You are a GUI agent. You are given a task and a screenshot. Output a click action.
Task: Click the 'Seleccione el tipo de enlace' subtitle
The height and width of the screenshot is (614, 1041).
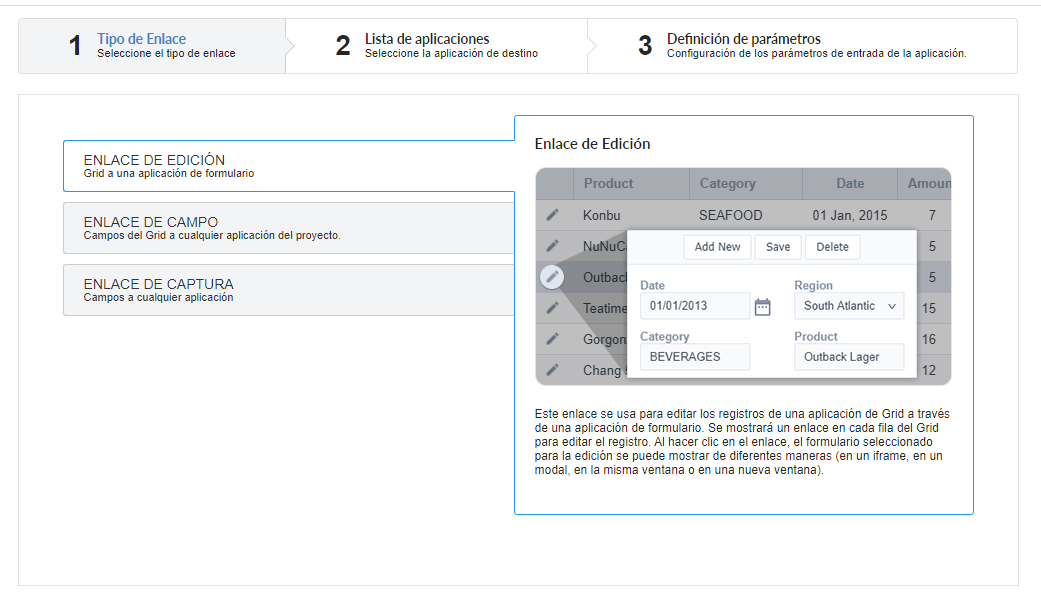(166, 54)
